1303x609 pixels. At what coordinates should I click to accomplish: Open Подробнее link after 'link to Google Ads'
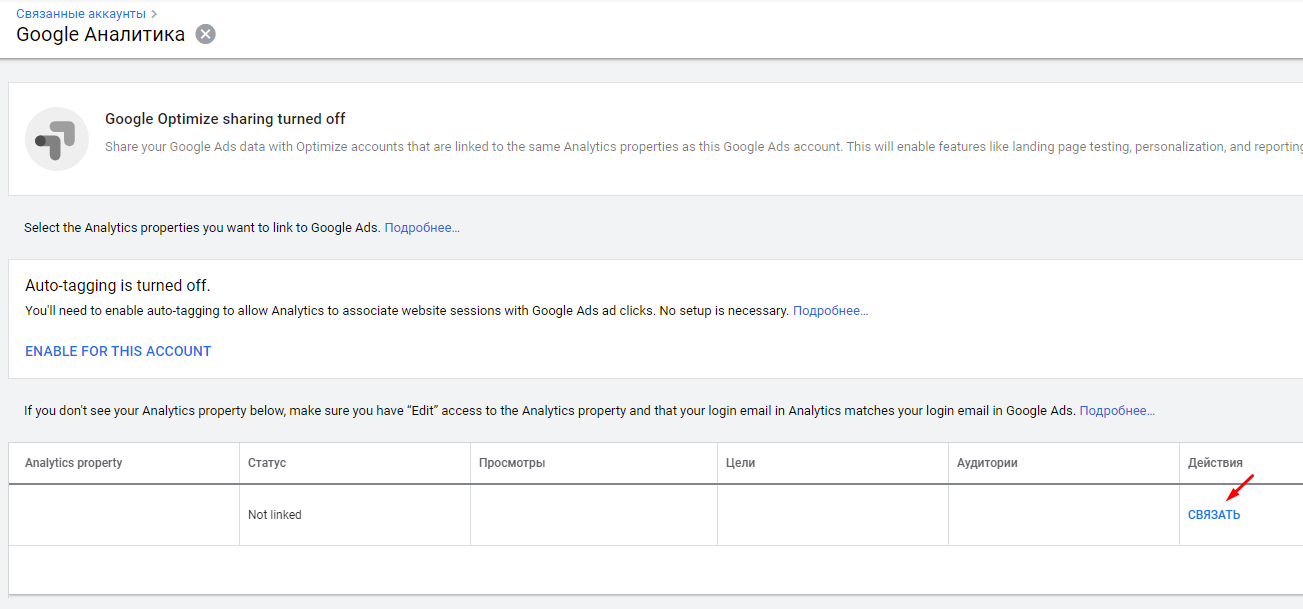click(x=422, y=228)
